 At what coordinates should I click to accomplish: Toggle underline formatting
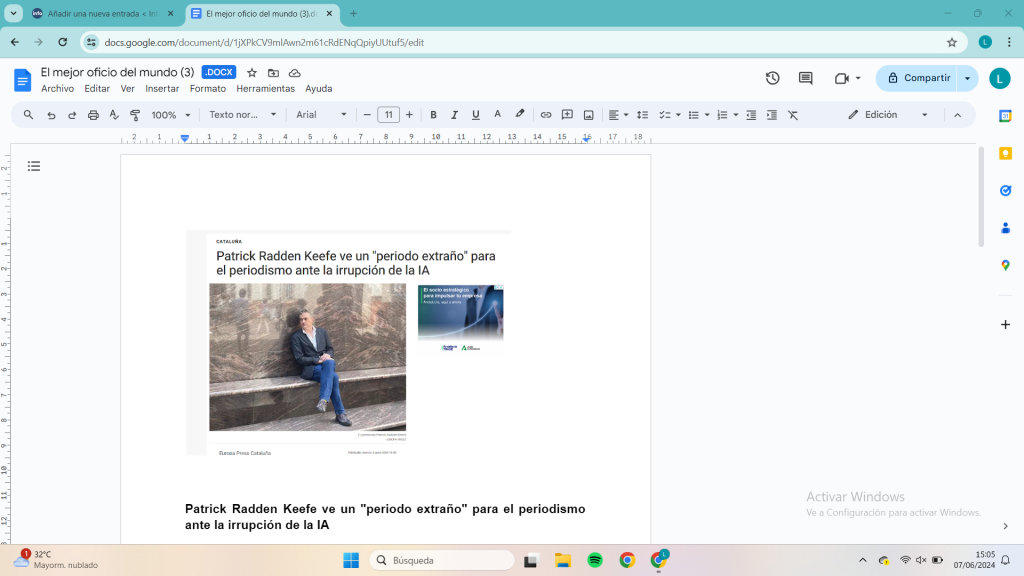tap(475, 115)
